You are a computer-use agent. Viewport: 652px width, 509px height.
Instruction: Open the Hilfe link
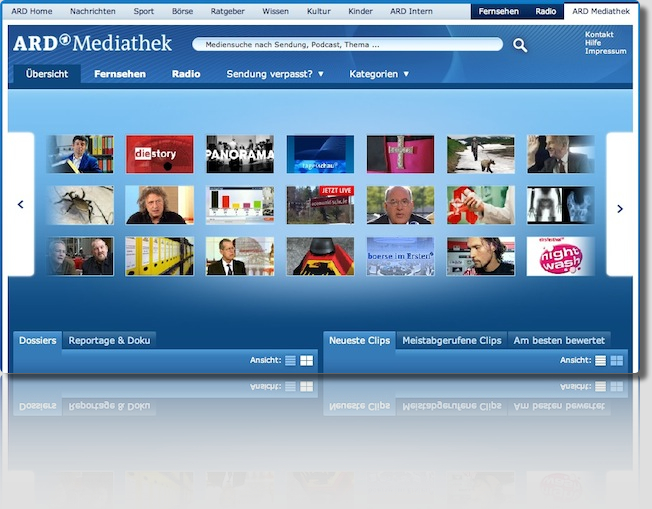593,43
